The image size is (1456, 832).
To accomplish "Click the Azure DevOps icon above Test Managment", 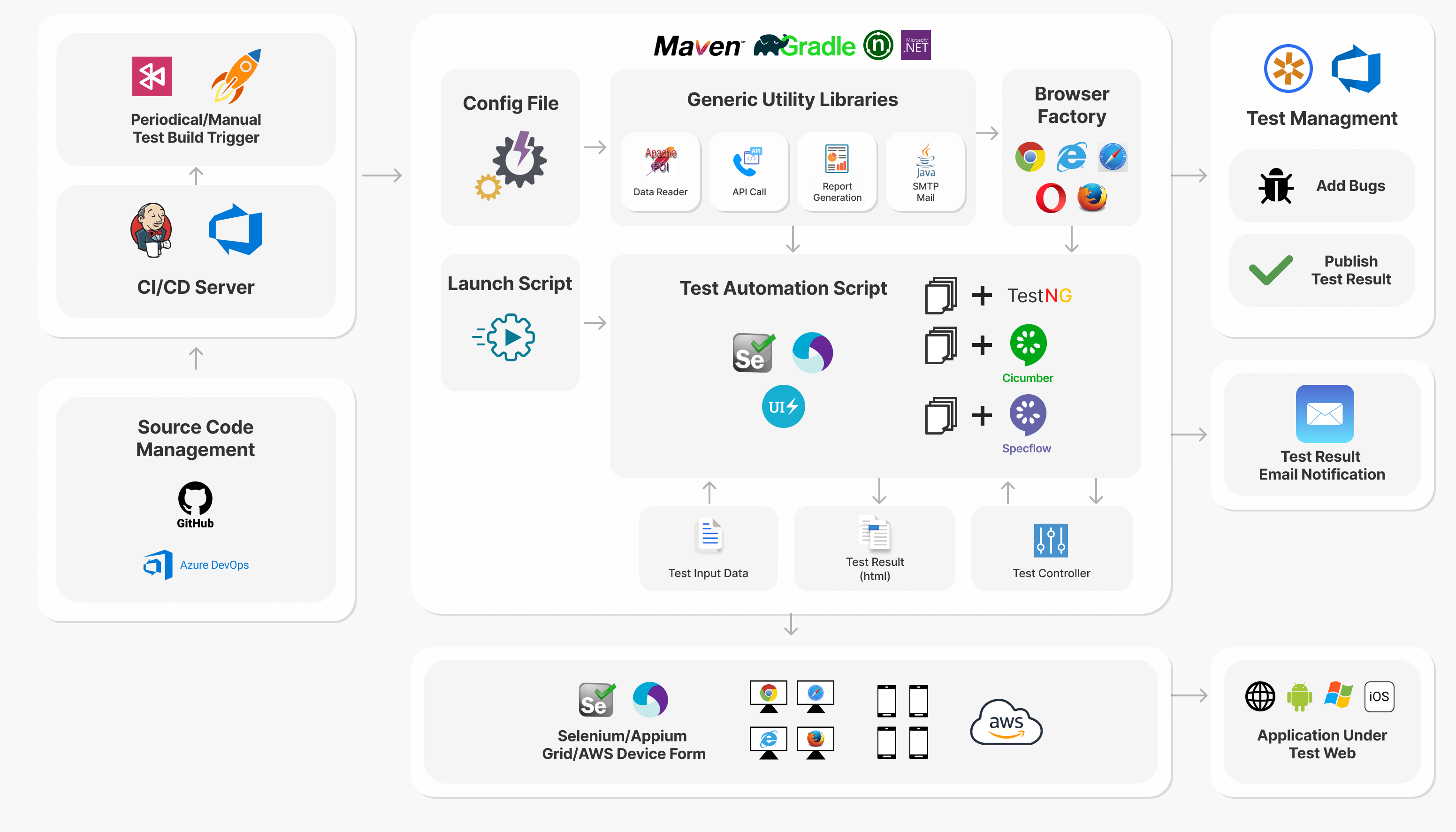I will (1356, 69).
